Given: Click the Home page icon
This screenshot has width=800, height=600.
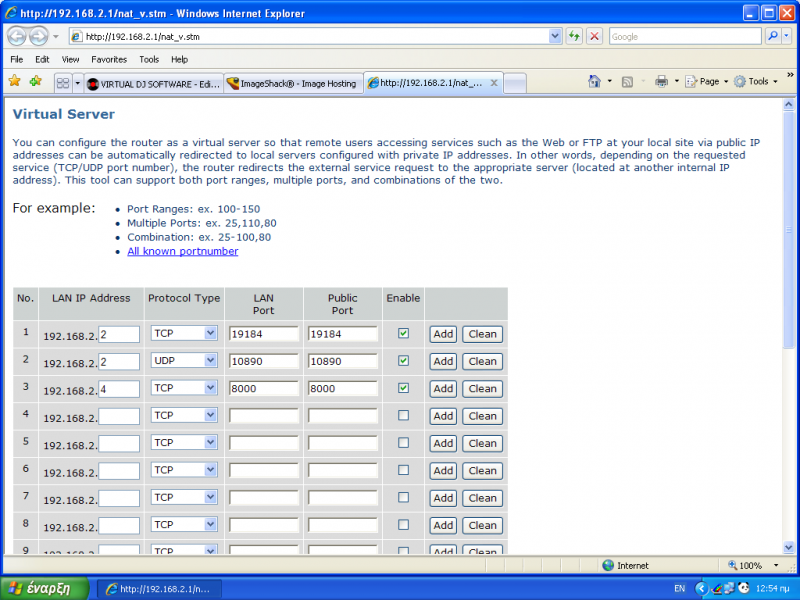Looking at the screenshot, I should [x=595, y=82].
